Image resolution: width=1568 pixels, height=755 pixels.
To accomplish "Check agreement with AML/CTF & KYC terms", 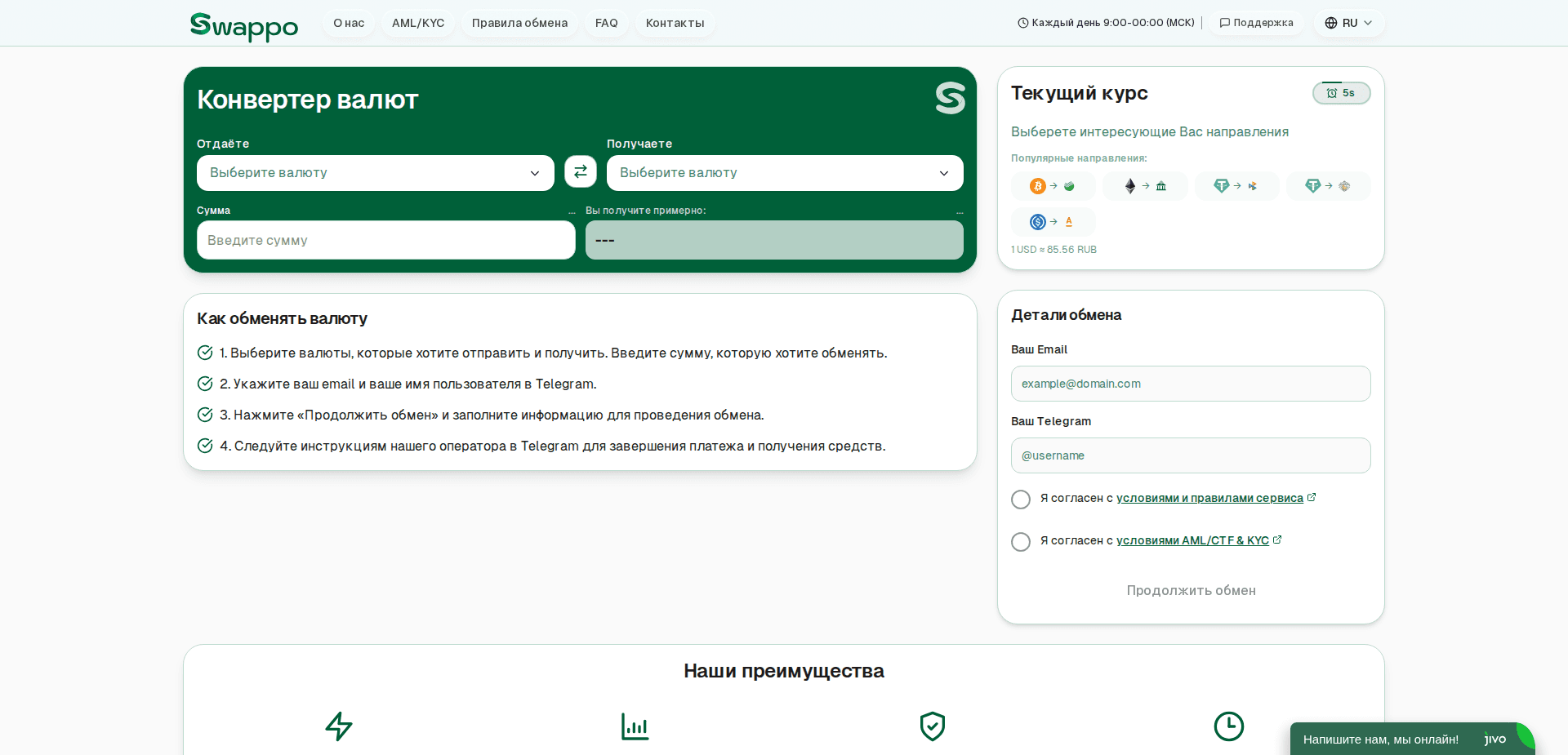I will [x=1021, y=542].
